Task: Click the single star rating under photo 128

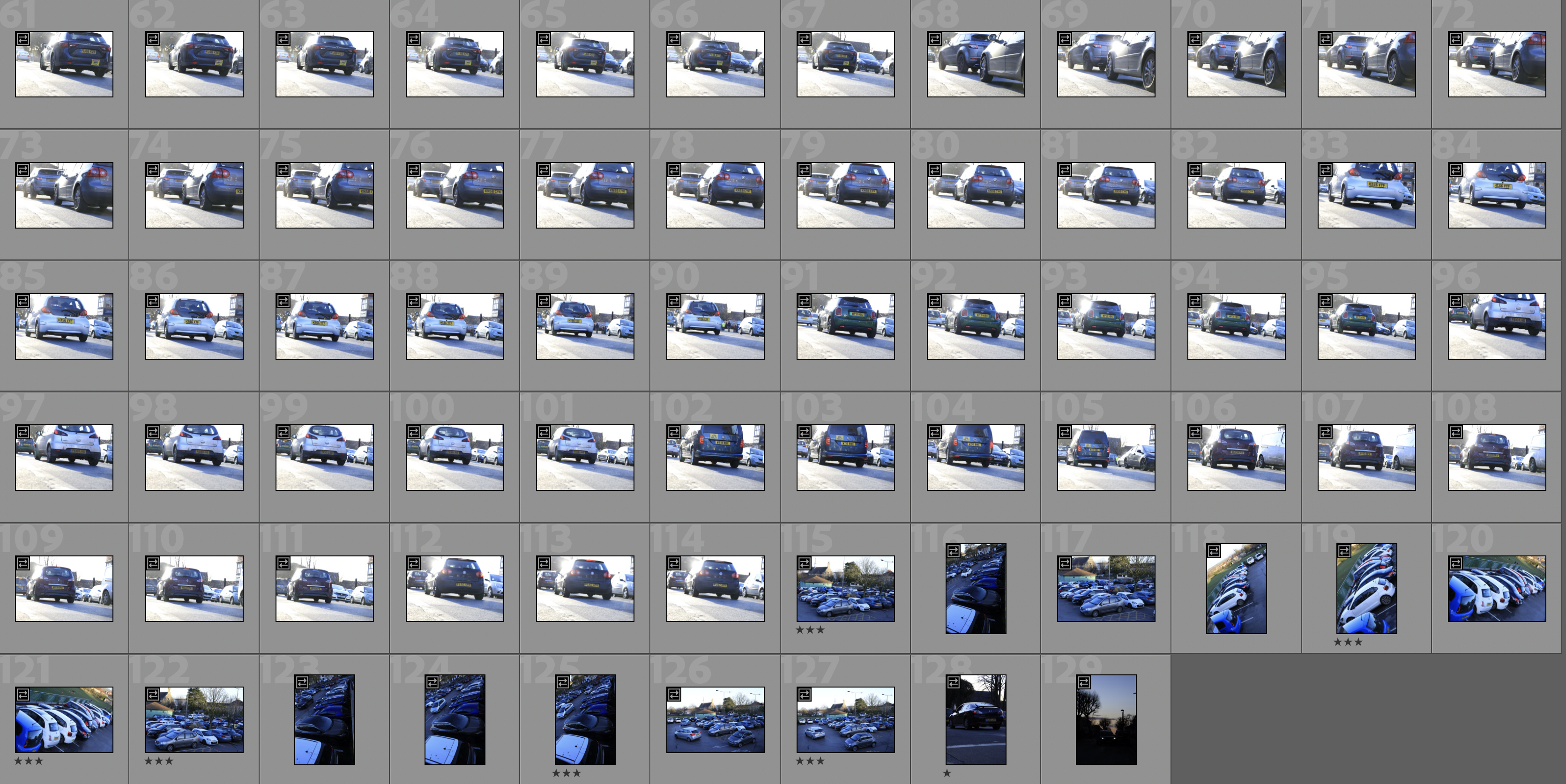Action: click(x=947, y=773)
